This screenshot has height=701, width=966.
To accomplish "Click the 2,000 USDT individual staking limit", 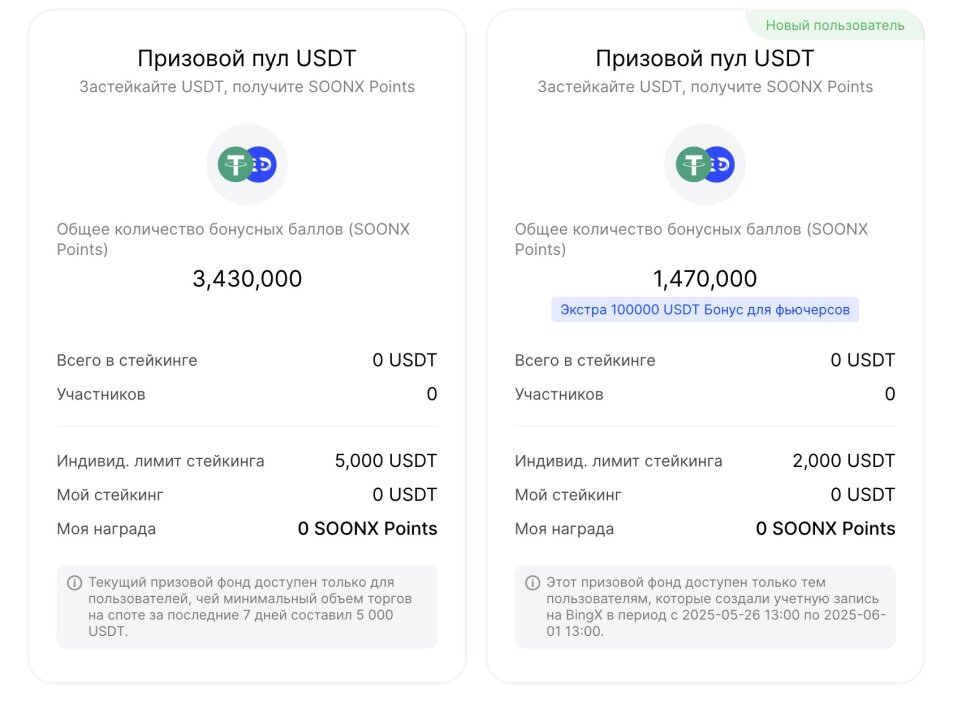I will (x=843, y=461).
